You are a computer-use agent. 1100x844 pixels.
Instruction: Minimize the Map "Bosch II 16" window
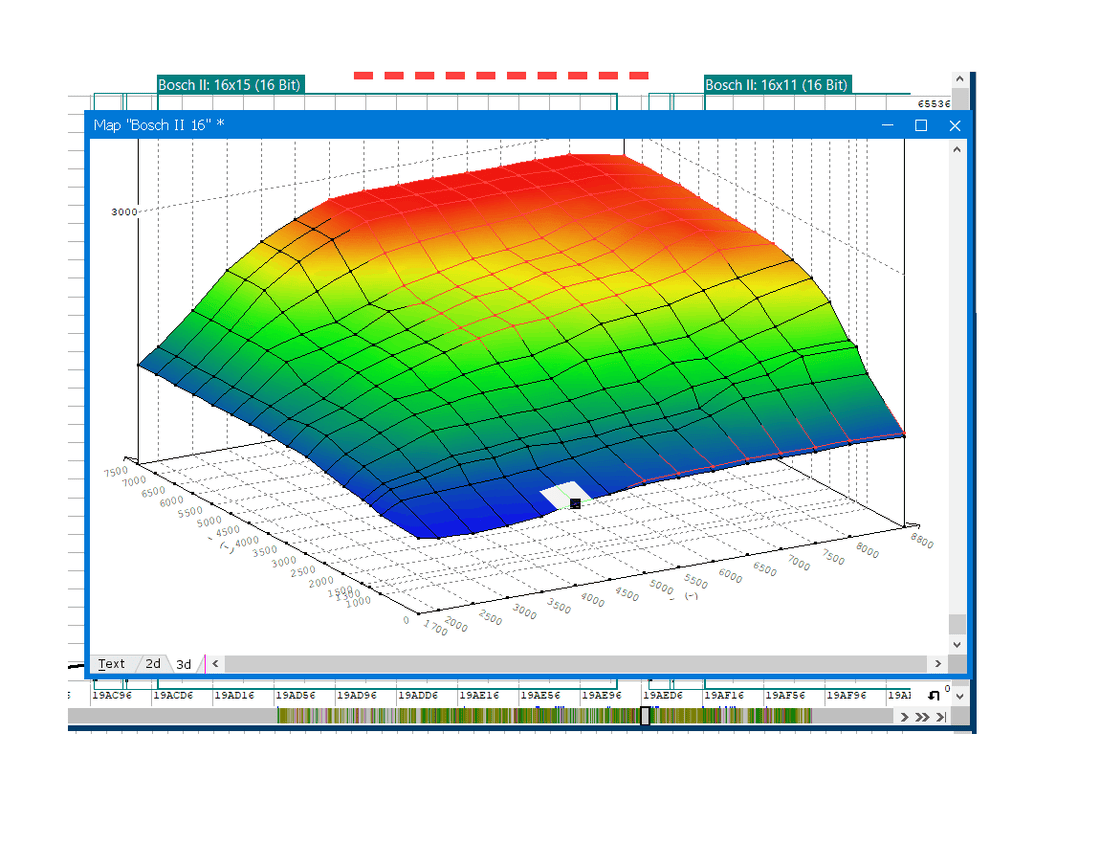tap(888, 125)
